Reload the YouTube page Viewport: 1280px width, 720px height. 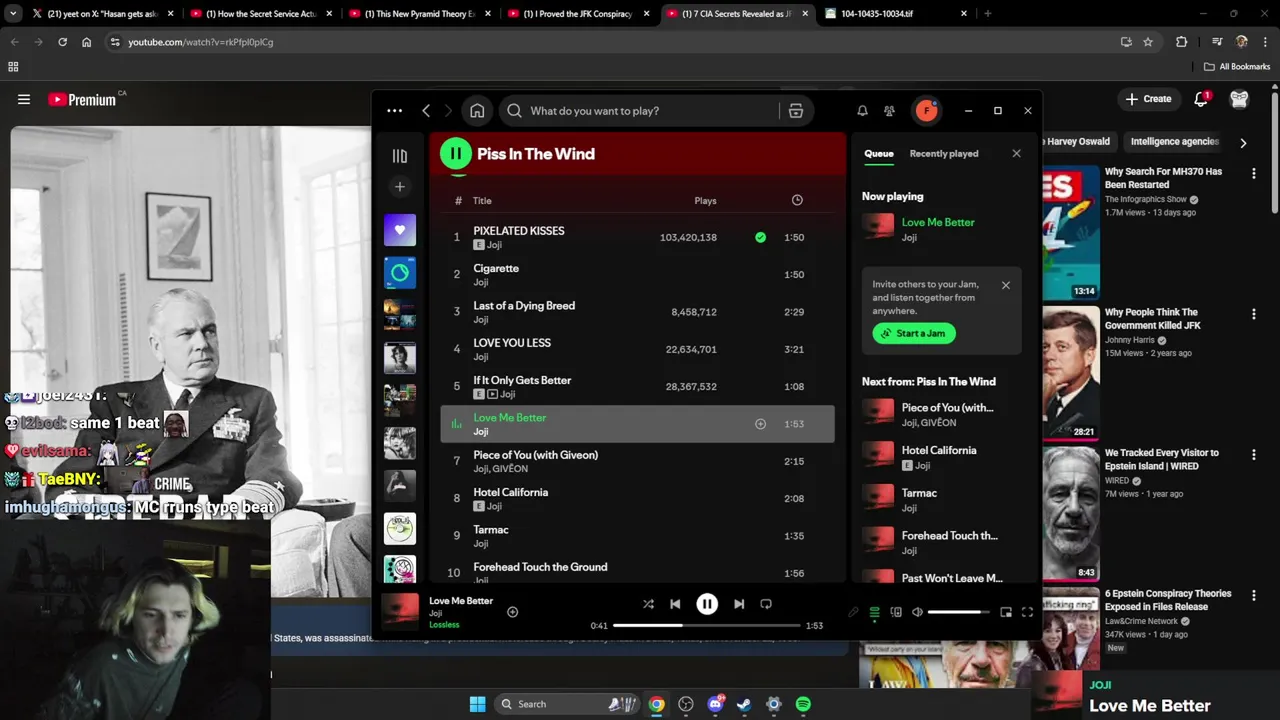point(62,42)
